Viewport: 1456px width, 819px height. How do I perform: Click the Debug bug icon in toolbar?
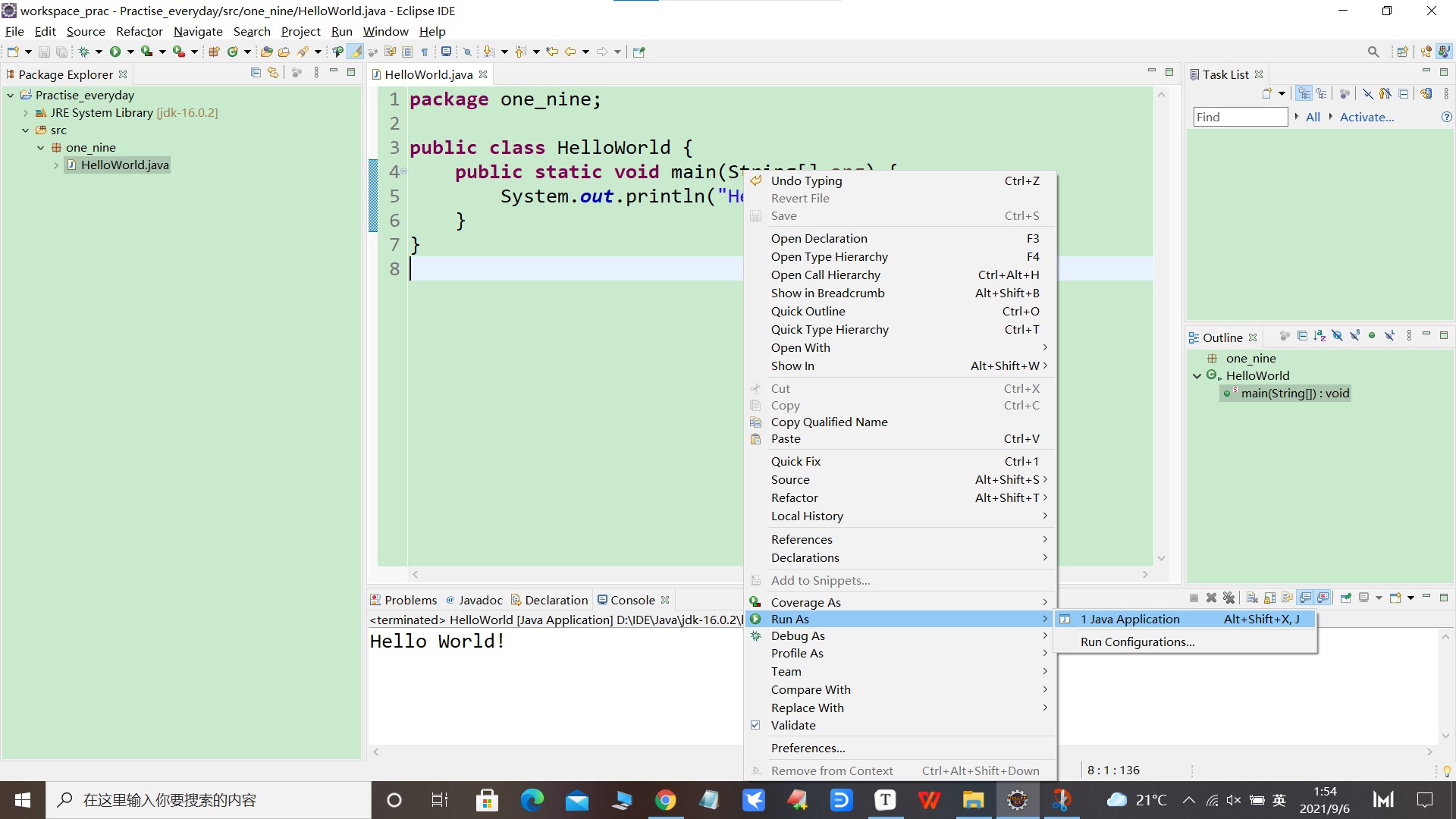coord(84,52)
